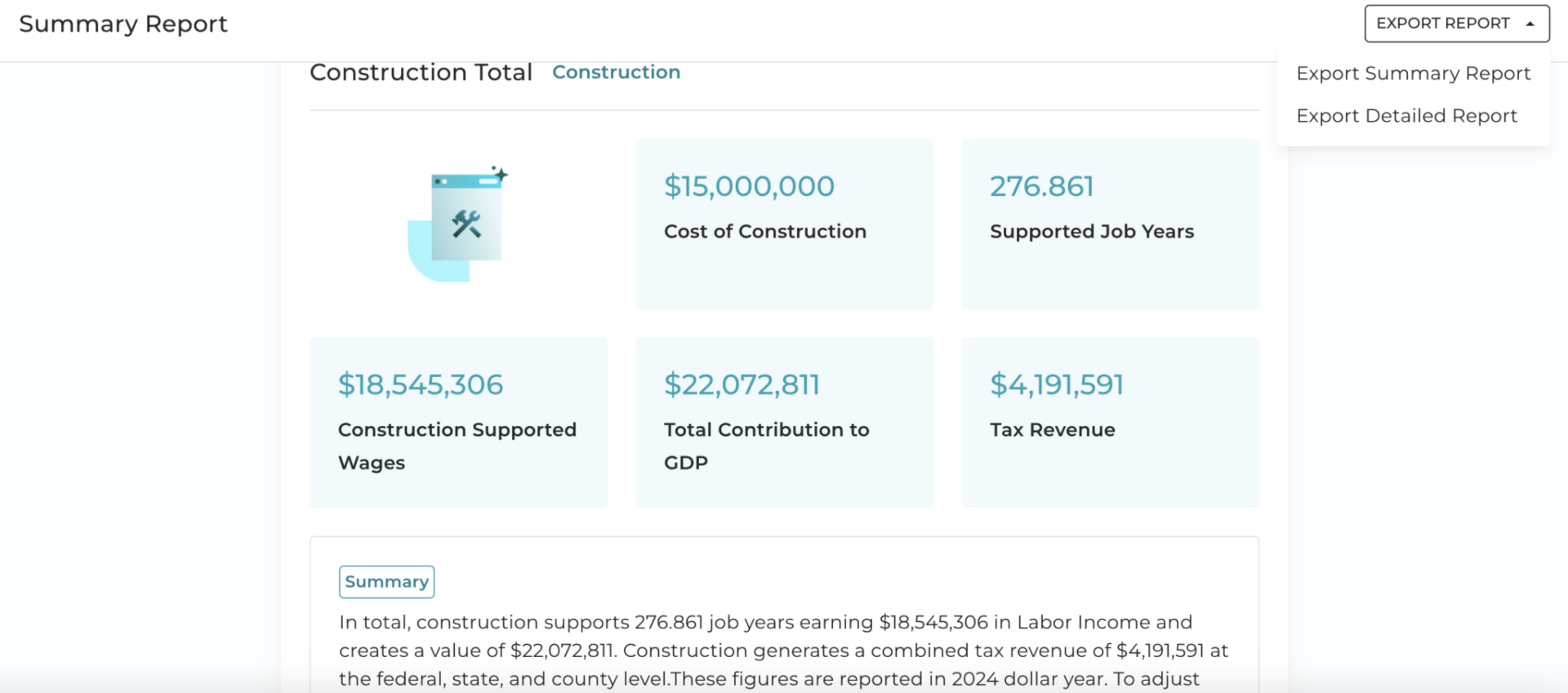Choose Export Summary Report option

(x=1413, y=73)
